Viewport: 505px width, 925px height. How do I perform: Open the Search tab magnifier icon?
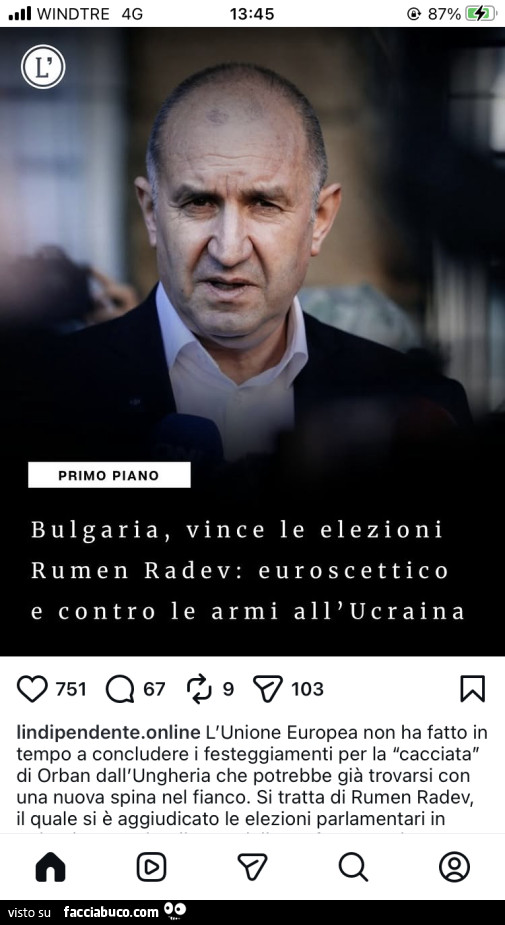[353, 867]
